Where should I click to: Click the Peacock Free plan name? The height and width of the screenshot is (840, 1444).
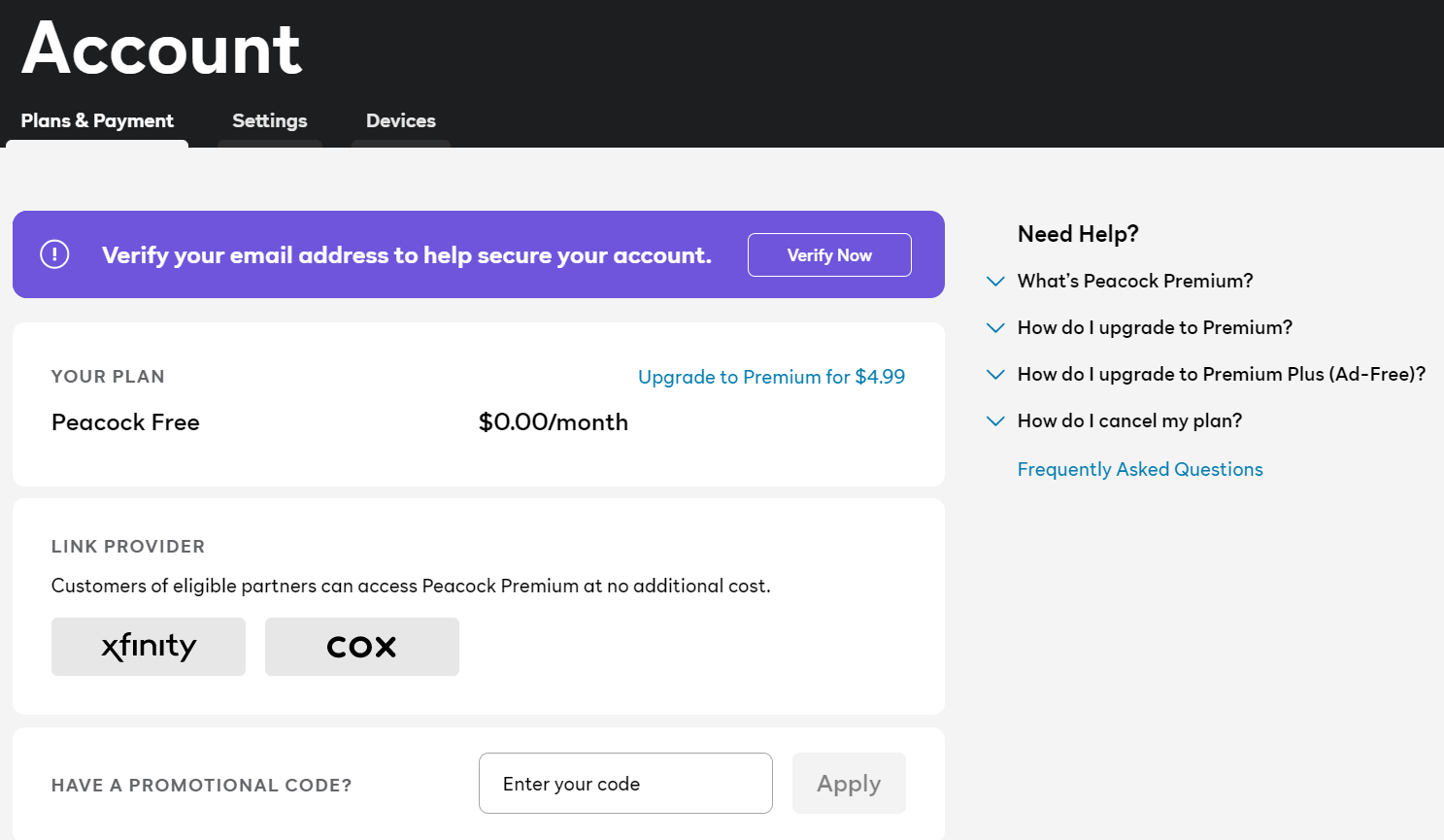(x=125, y=422)
